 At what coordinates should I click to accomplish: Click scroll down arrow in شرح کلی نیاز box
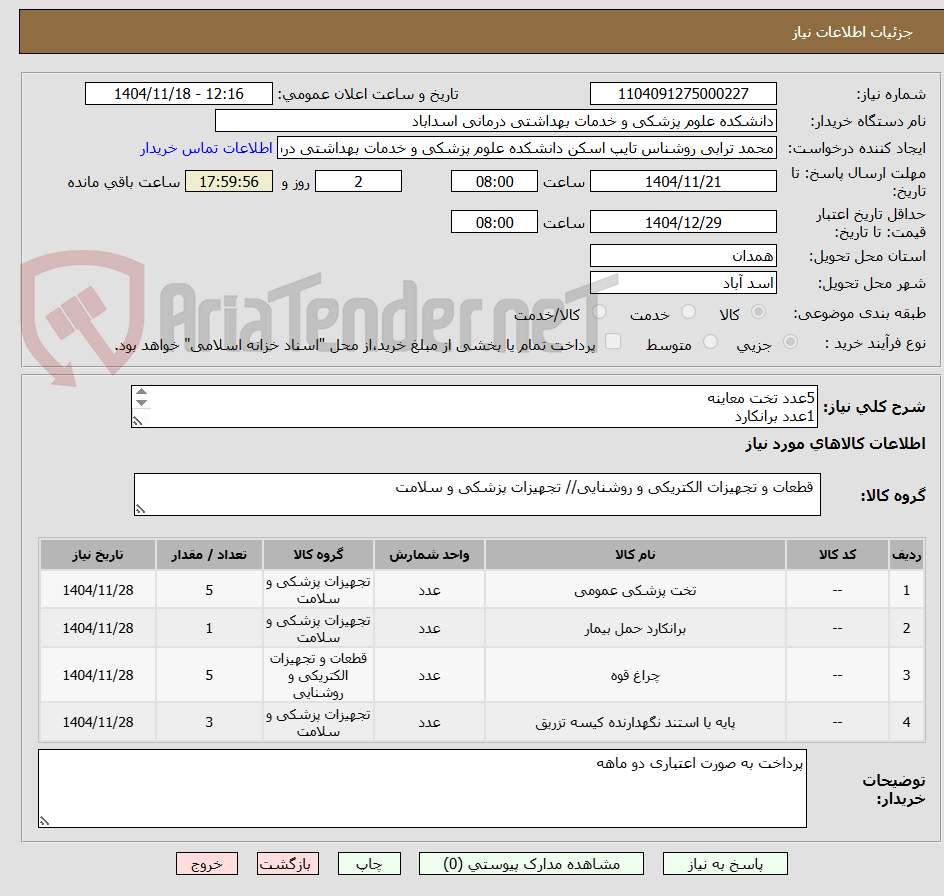coord(141,402)
